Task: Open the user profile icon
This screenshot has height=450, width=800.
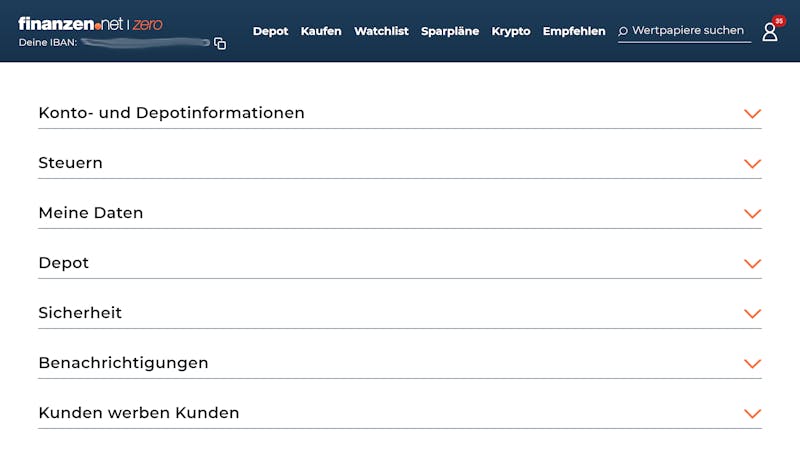Action: click(x=769, y=32)
